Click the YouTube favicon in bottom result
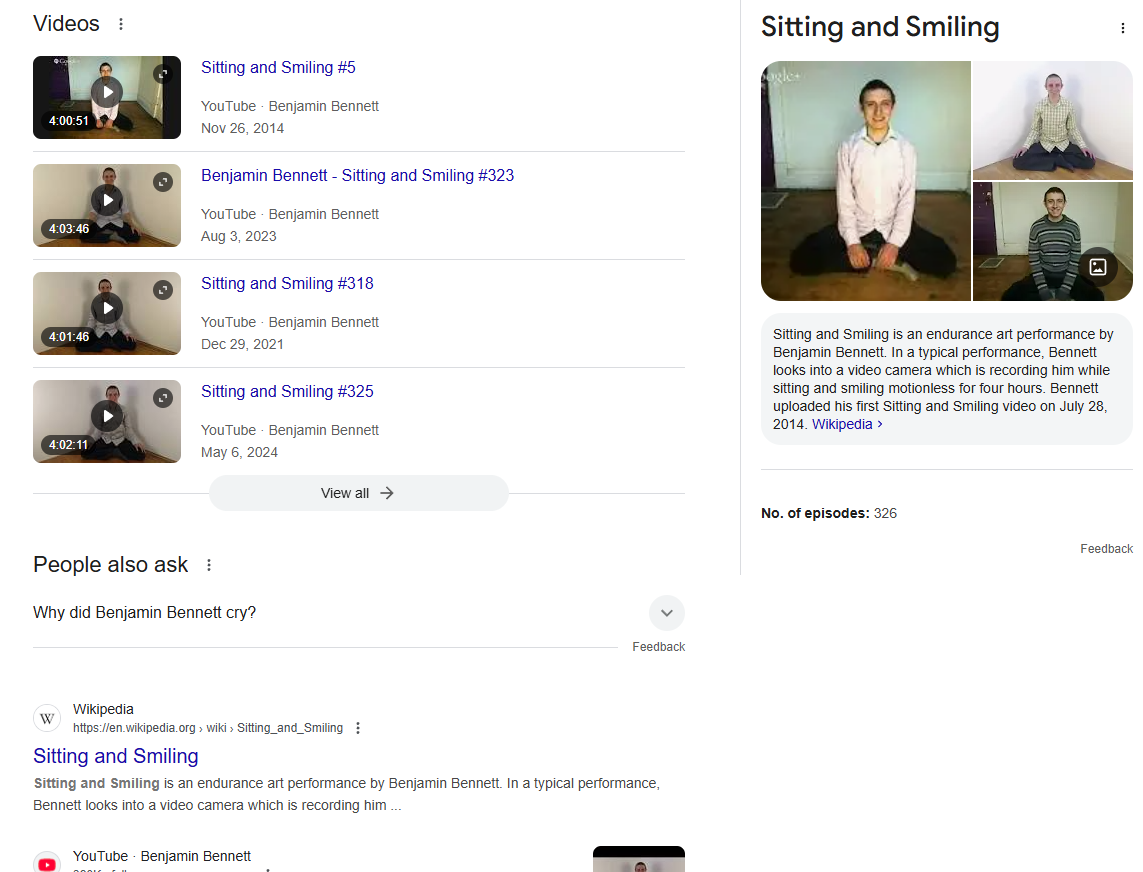This screenshot has width=1143, height=872. [x=47, y=863]
